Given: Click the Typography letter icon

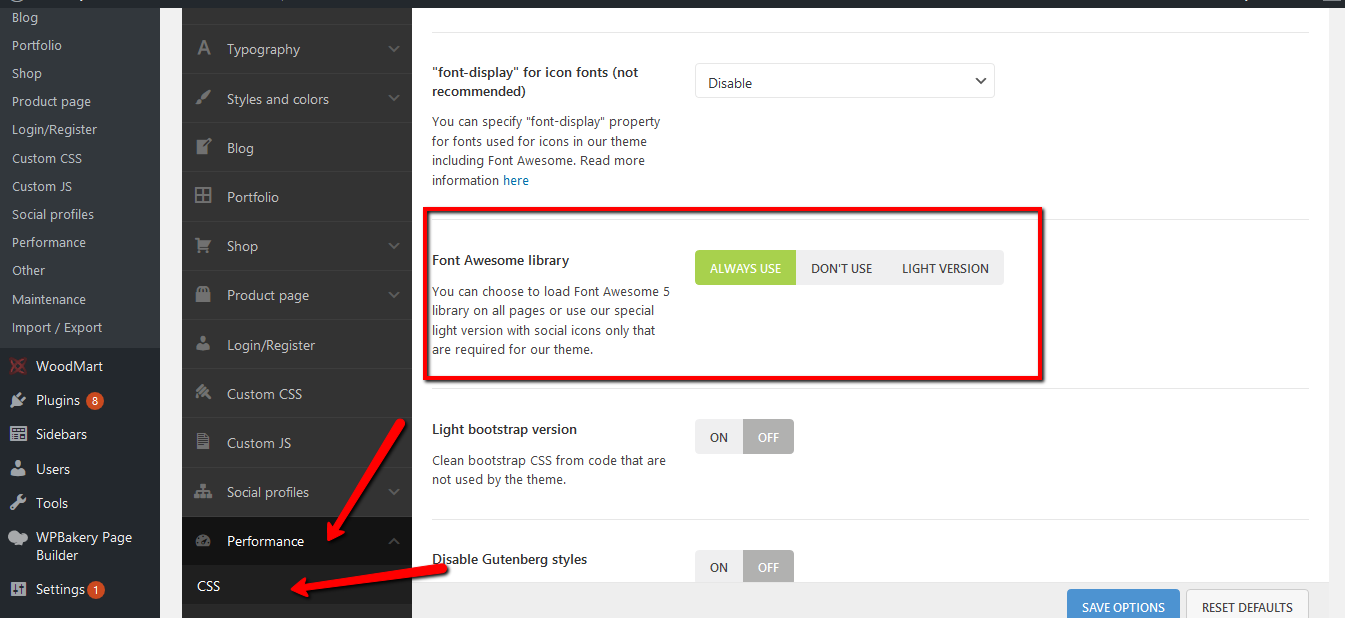Looking at the screenshot, I should click(204, 48).
